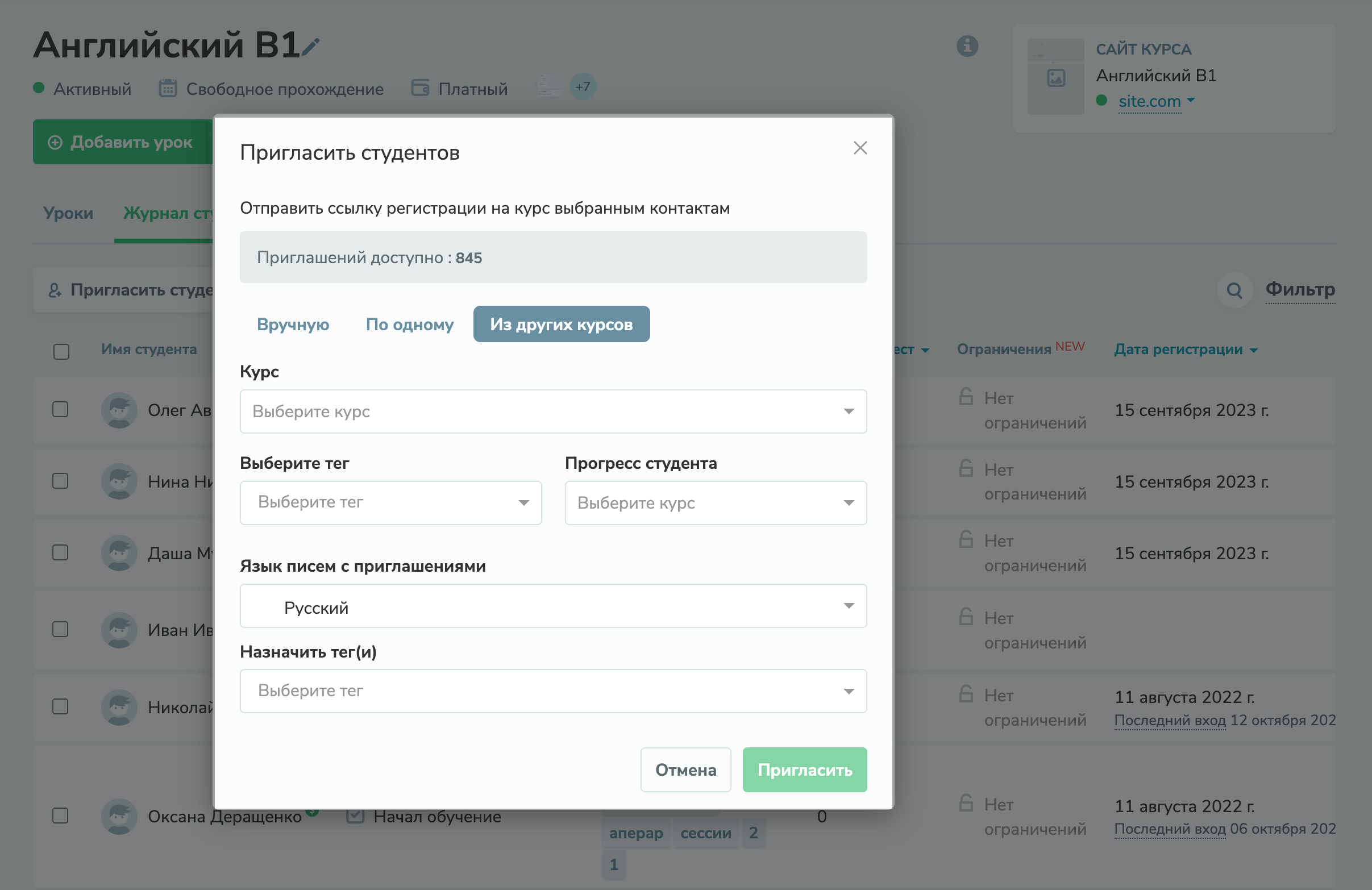
Task: Open the site.com domain dropdown
Action: coord(1155,101)
